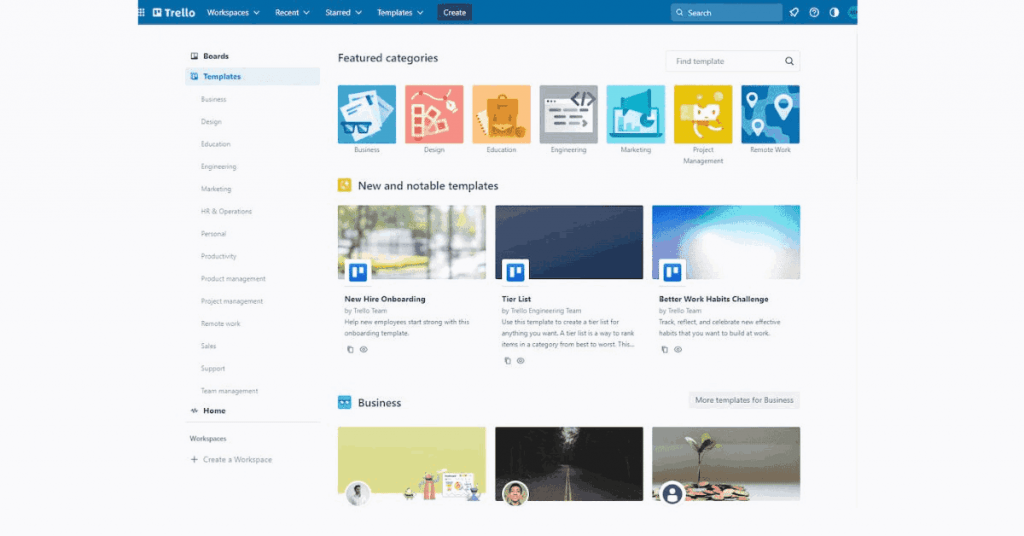Viewport: 1024px width, 536px height.
Task: Click Better Work Habits blue cover thumbnail
Action: [x=726, y=242]
